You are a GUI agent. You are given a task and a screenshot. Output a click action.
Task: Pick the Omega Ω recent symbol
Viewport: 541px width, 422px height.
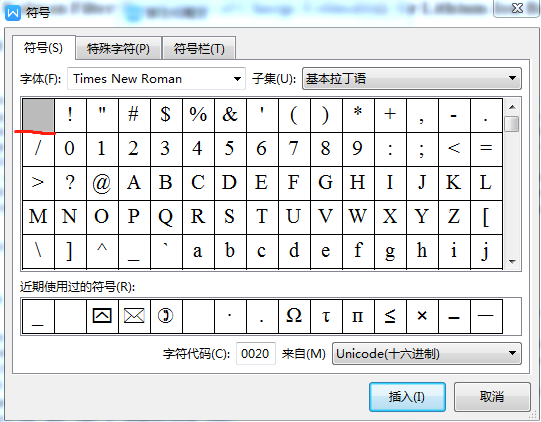pyautogui.click(x=294, y=316)
